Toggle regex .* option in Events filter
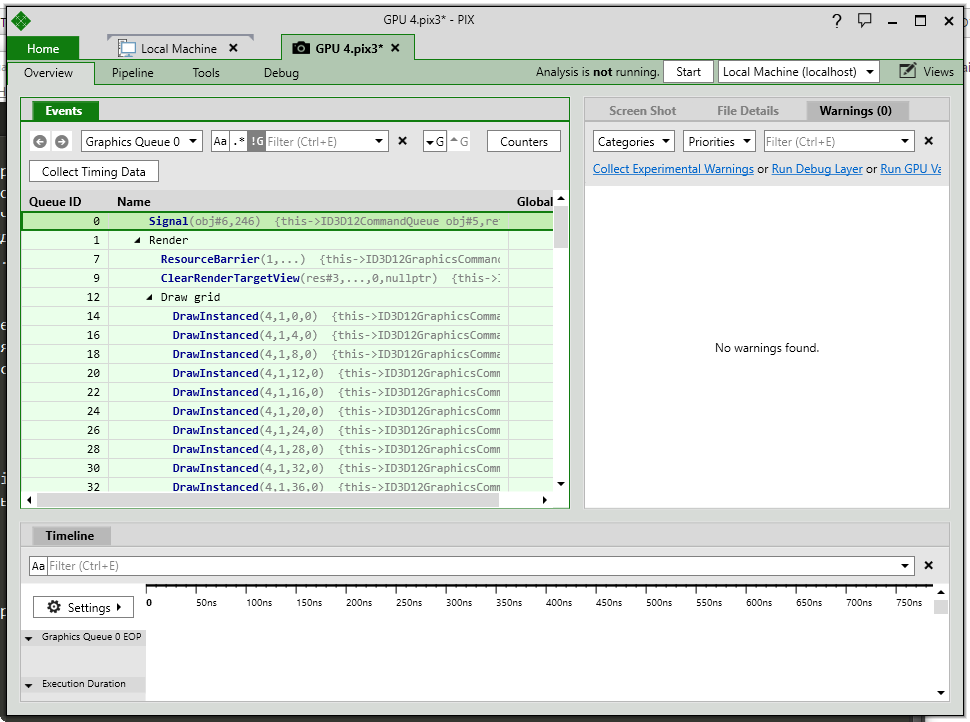The width and height of the screenshot is (970, 722). (239, 141)
